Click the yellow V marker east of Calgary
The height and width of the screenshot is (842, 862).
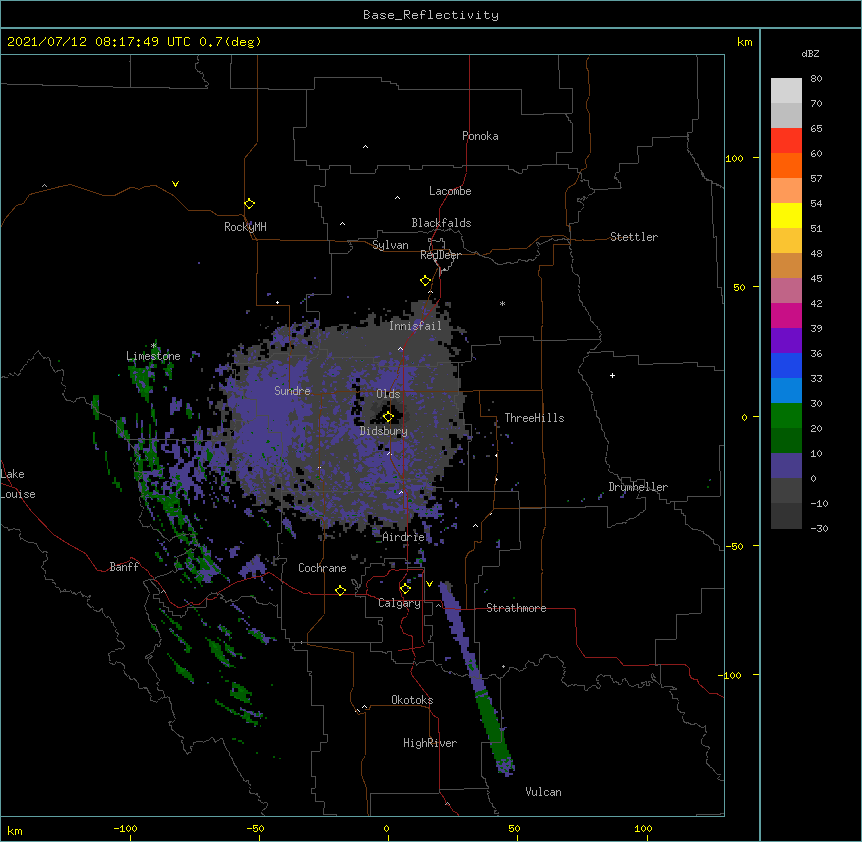[429, 584]
